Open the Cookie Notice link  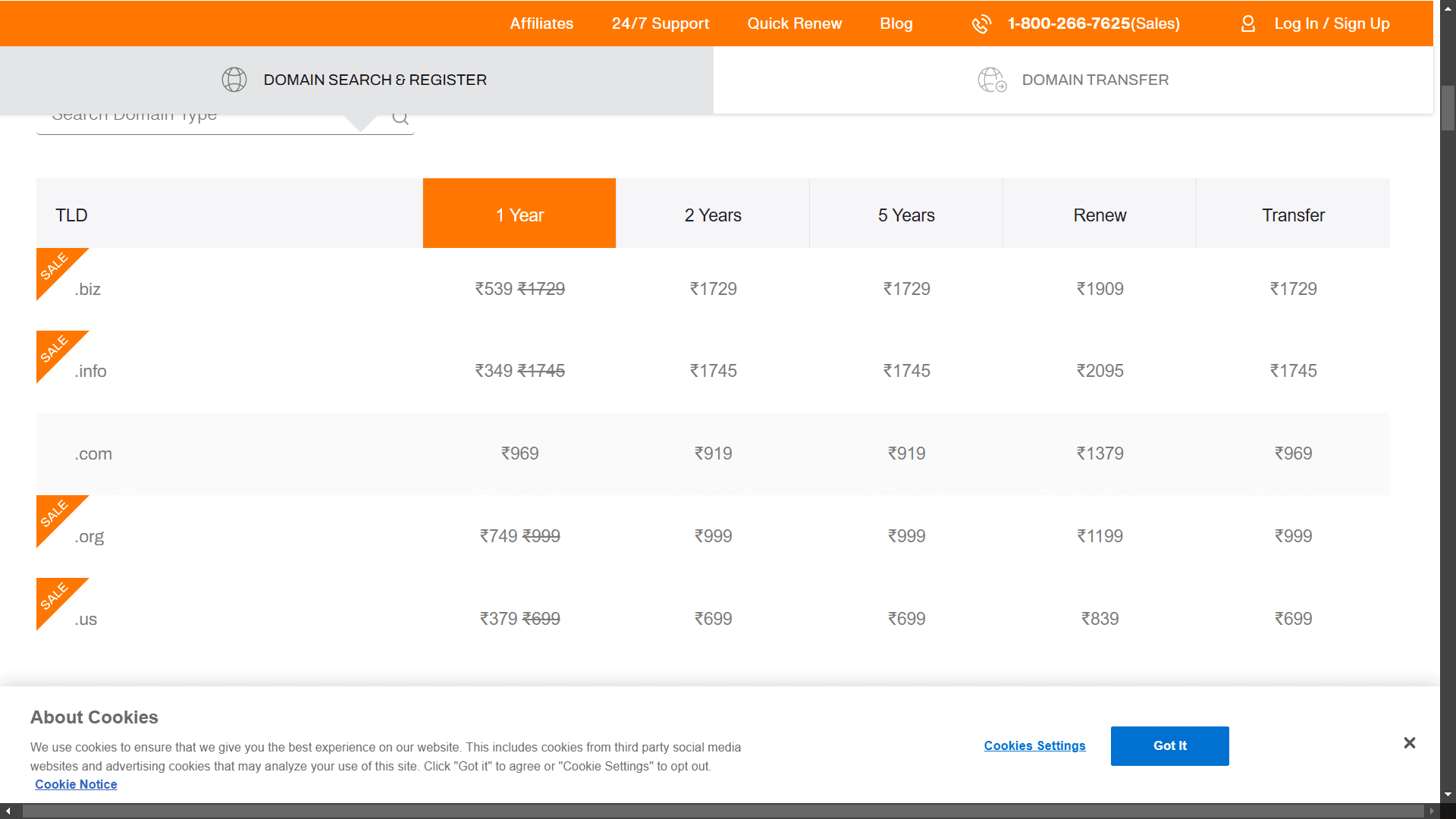[76, 785]
